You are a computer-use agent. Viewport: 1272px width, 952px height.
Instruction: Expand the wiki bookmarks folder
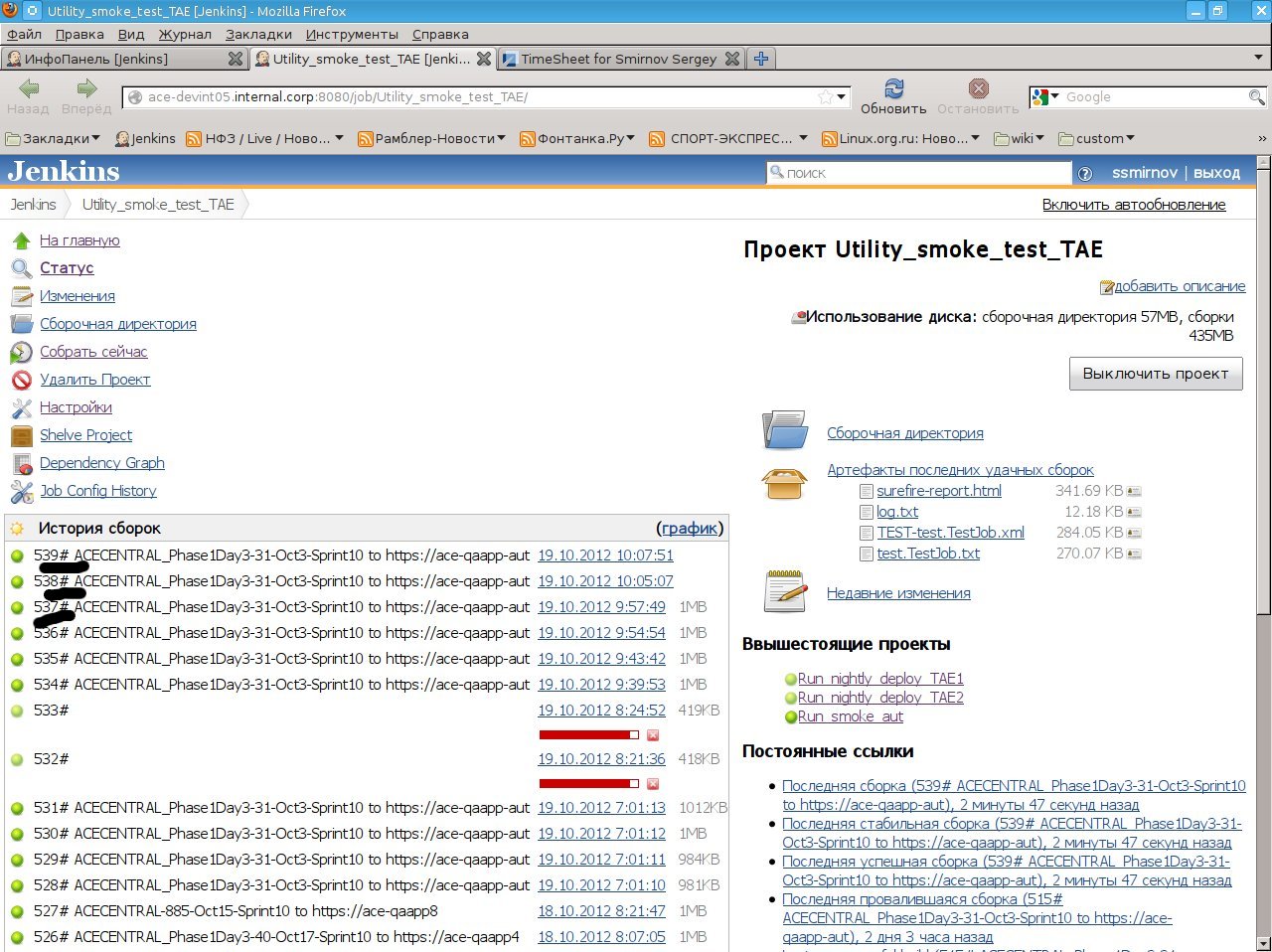[x=1019, y=138]
